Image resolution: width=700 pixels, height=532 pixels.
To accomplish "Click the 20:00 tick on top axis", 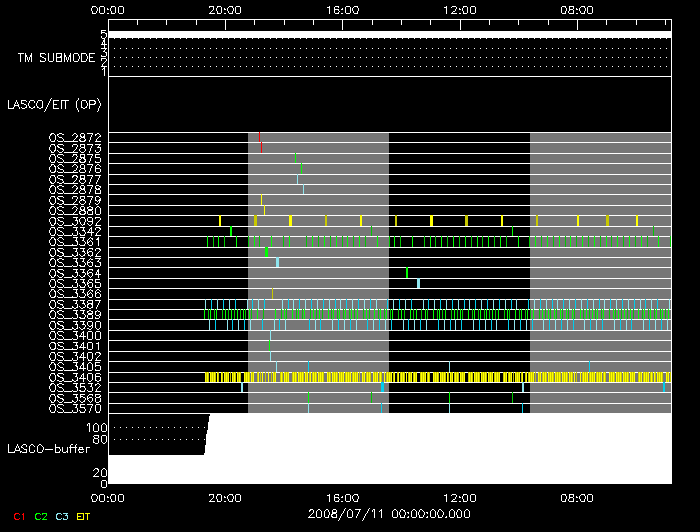I will [226, 8].
